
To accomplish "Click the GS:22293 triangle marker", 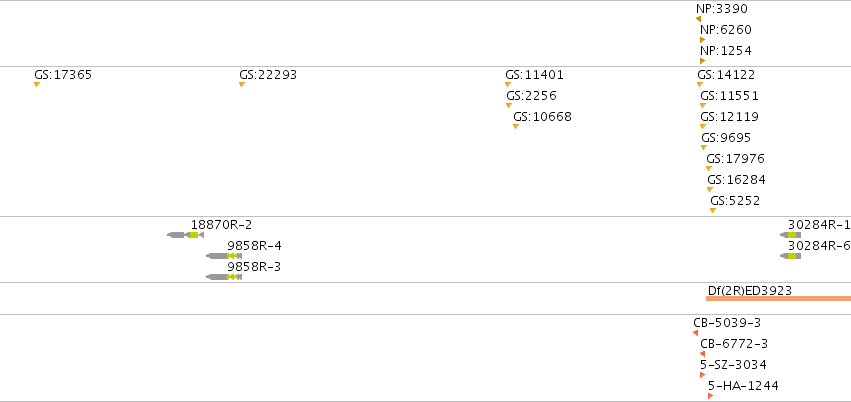I will tap(242, 85).
